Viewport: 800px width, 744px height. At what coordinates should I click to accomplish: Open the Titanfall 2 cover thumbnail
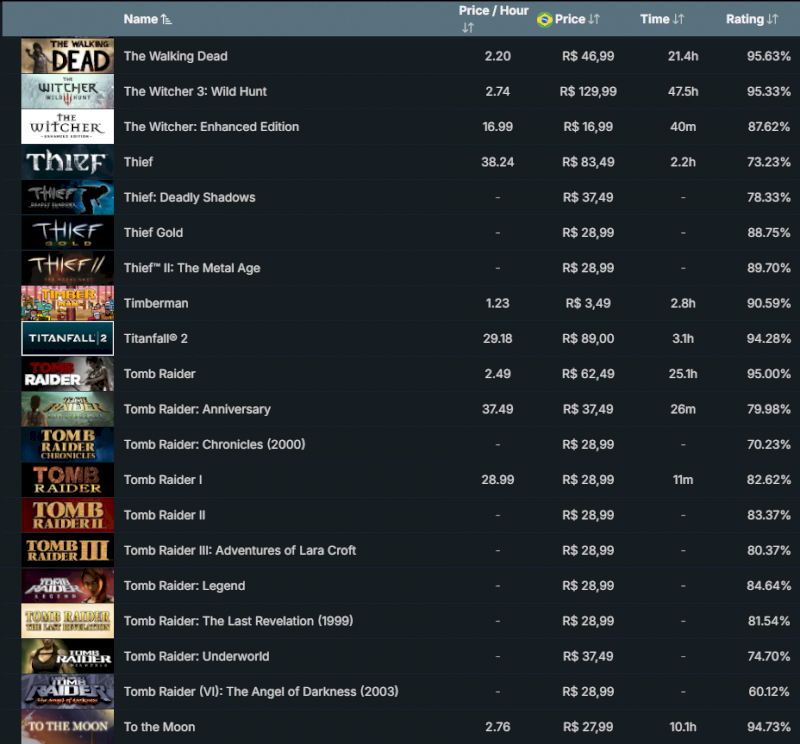[x=67, y=338]
